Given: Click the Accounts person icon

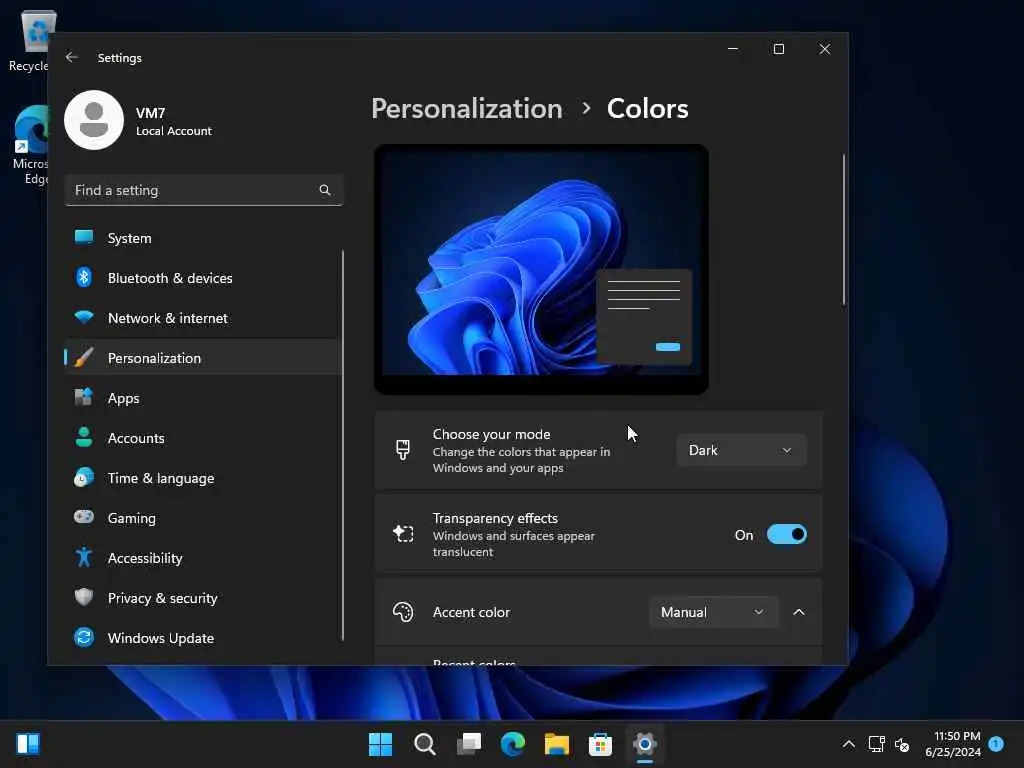Looking at the screenshot, I should click(84, 438).
